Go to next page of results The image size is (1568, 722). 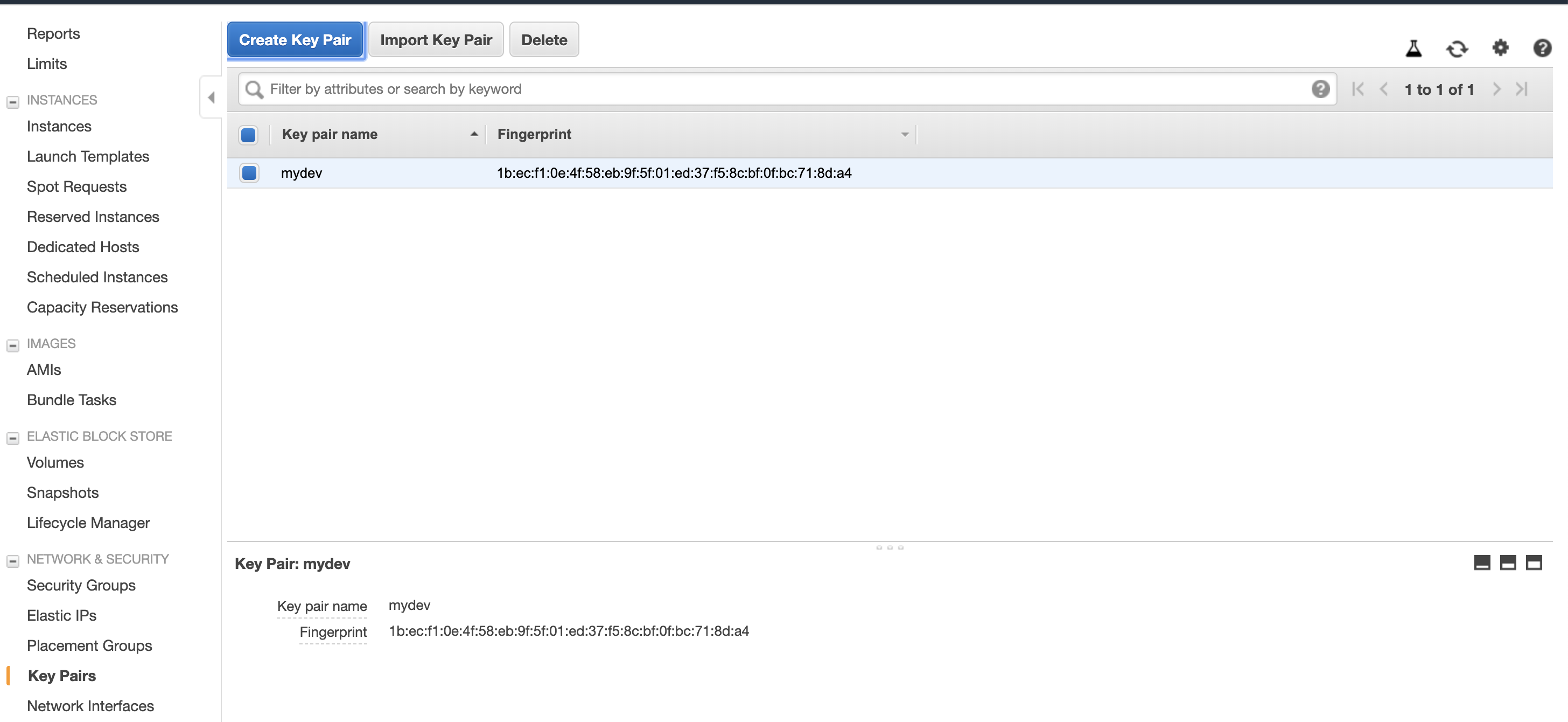[1496, 89]
